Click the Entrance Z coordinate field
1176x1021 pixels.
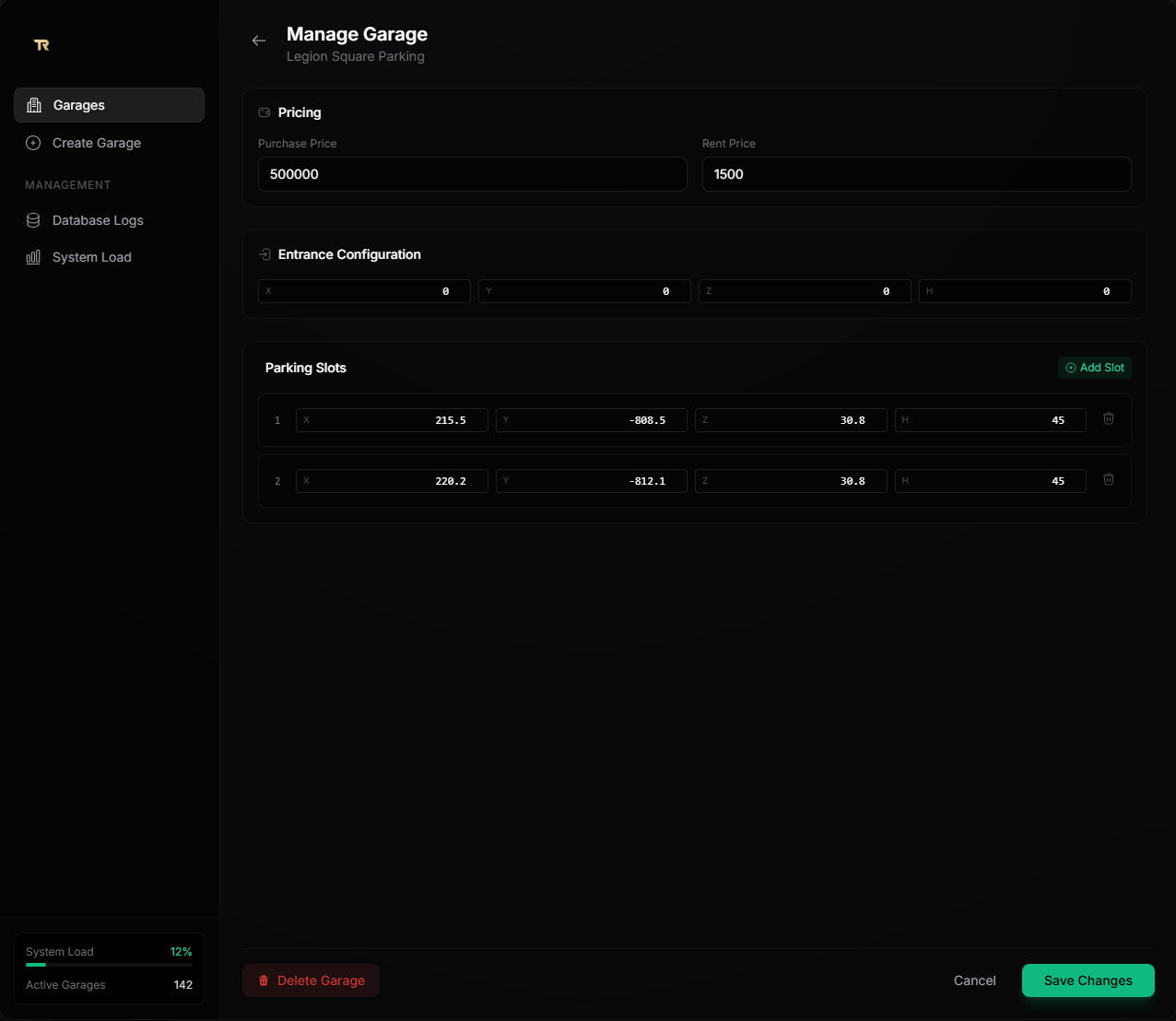(805, 291)
